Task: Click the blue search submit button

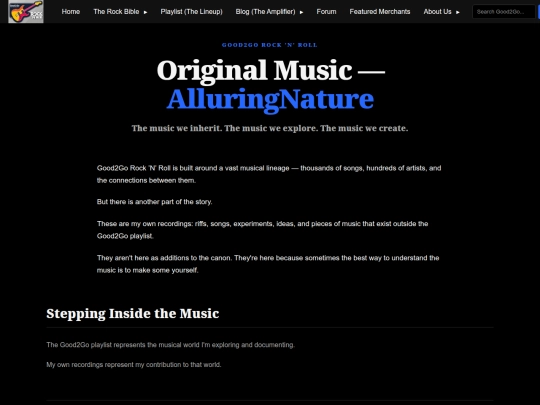Action: [538, 12]
